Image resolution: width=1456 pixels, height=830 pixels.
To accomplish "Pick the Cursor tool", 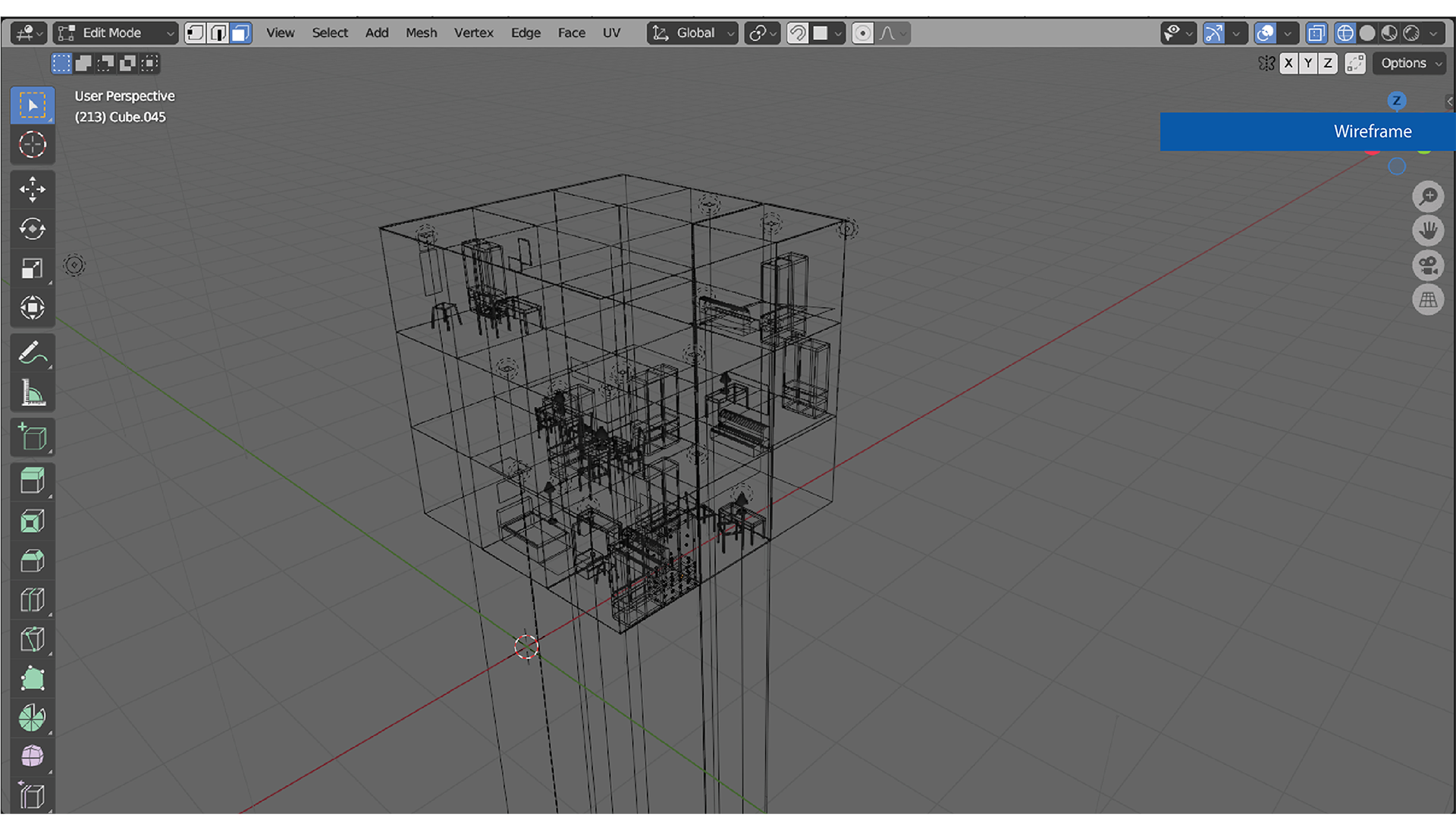I will click(32, 144).
